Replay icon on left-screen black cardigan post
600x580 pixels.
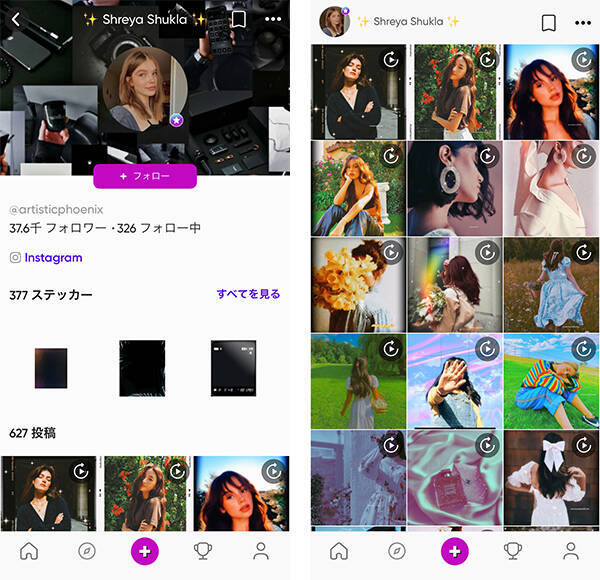tap(81, 471)
